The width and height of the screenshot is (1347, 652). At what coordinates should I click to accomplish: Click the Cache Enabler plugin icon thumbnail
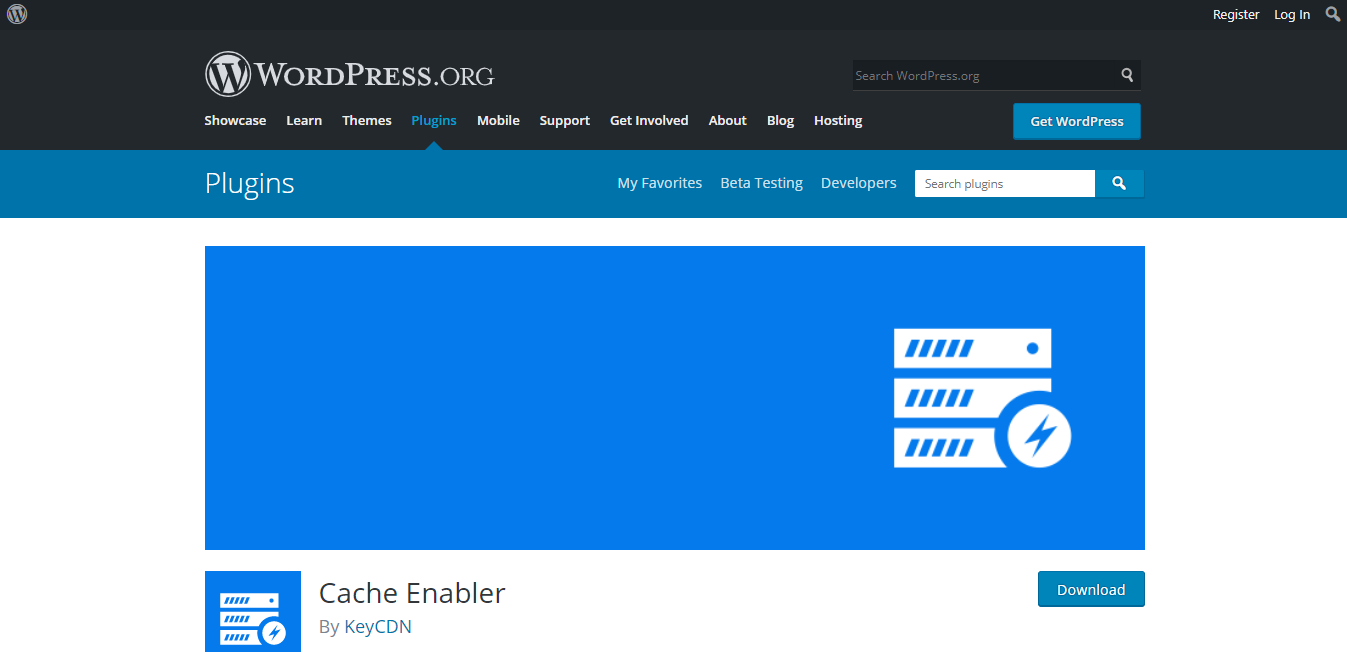click(253, 612)
